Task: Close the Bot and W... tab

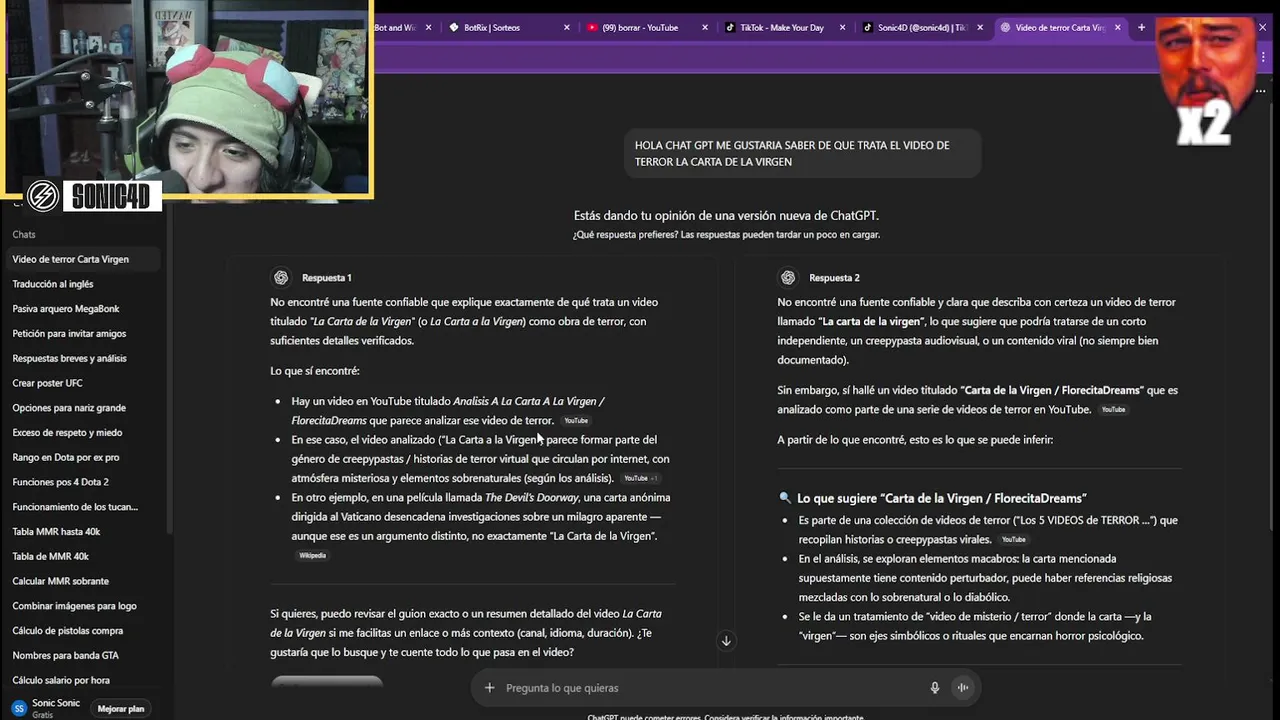Action: pyautogui.click(x=429, y=28)
